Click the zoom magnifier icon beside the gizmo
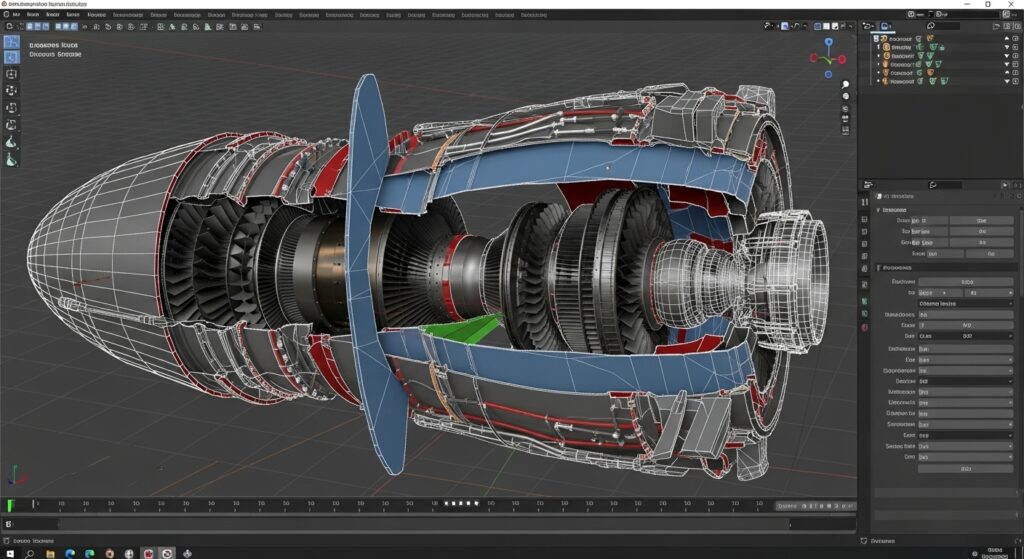The image size is (1024, 559). click(x=846, y=84)
